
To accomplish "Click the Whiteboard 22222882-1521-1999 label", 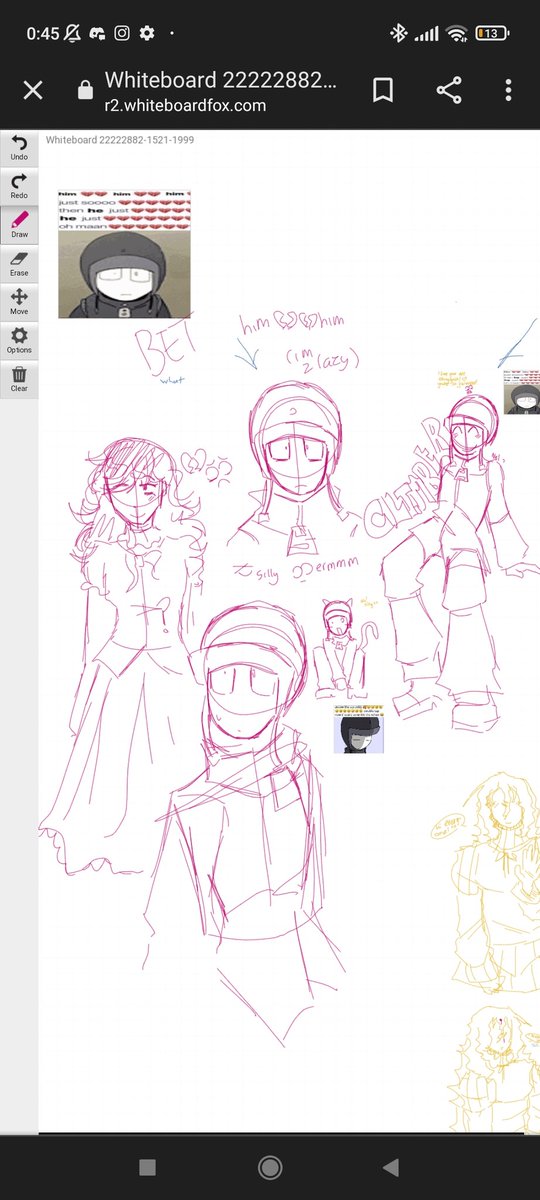I will click(x=120, y=140).
